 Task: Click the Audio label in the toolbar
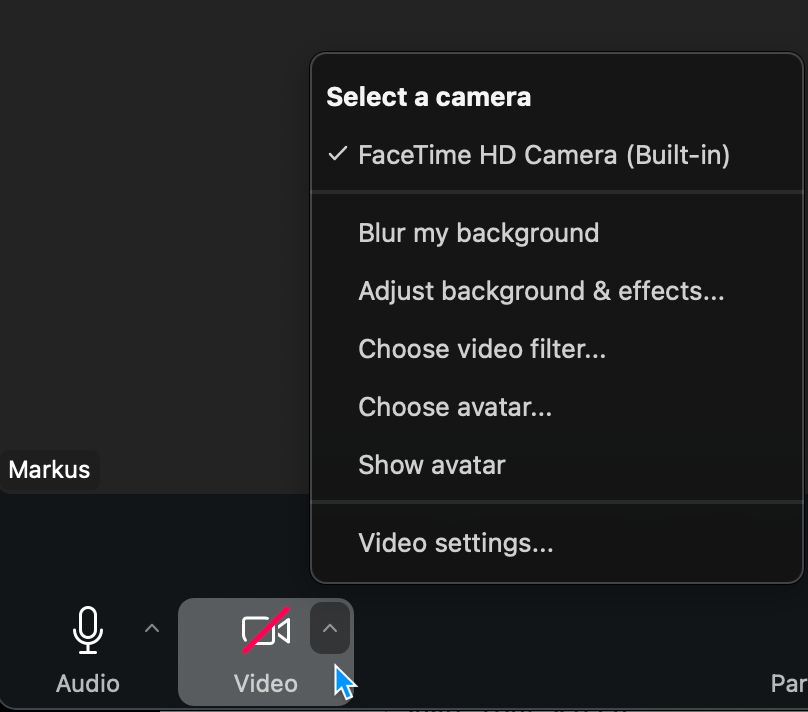[x=88, y=684]
